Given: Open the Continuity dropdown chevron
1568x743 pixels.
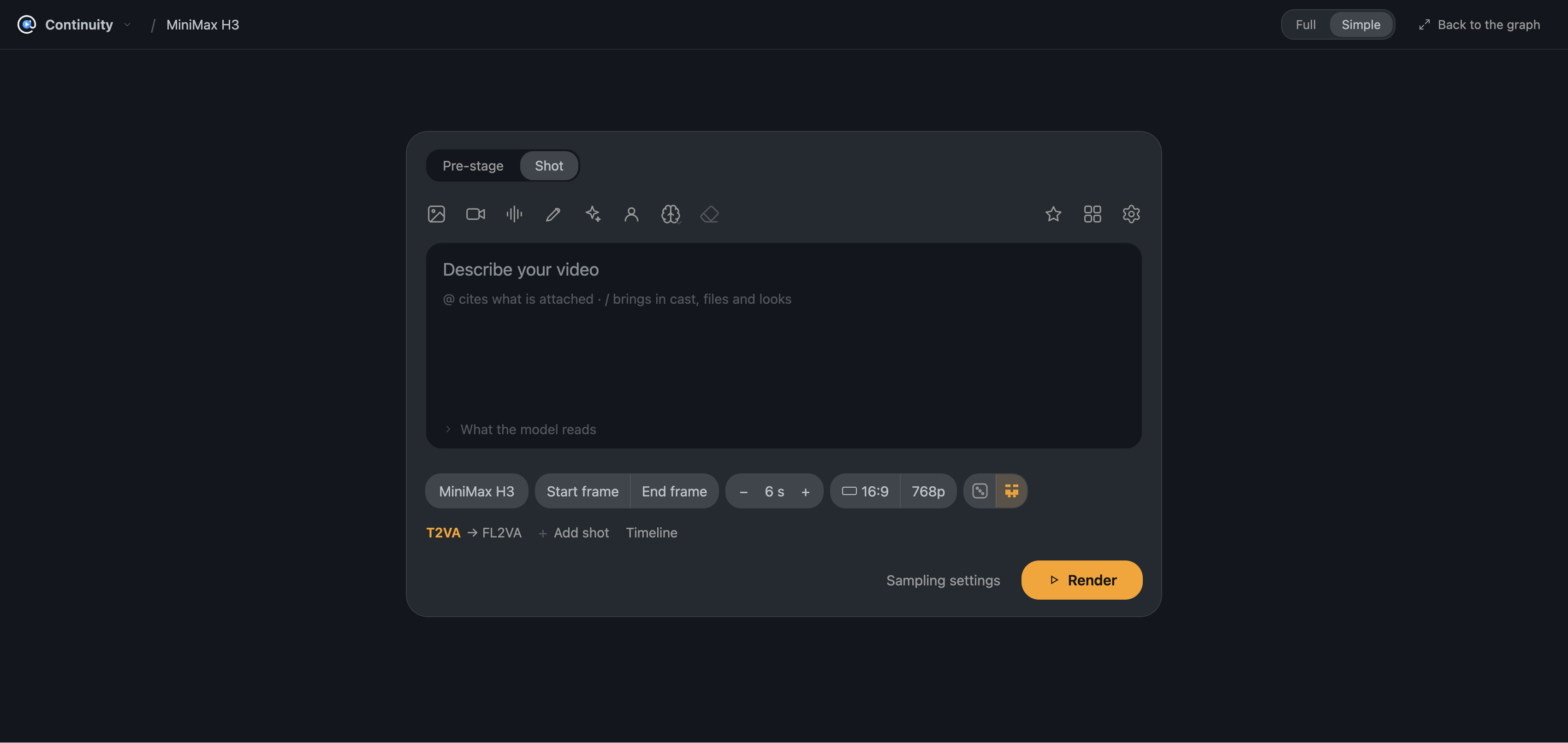Looking at the screenshot, I should pyautogui.click(x=127, y=24).
